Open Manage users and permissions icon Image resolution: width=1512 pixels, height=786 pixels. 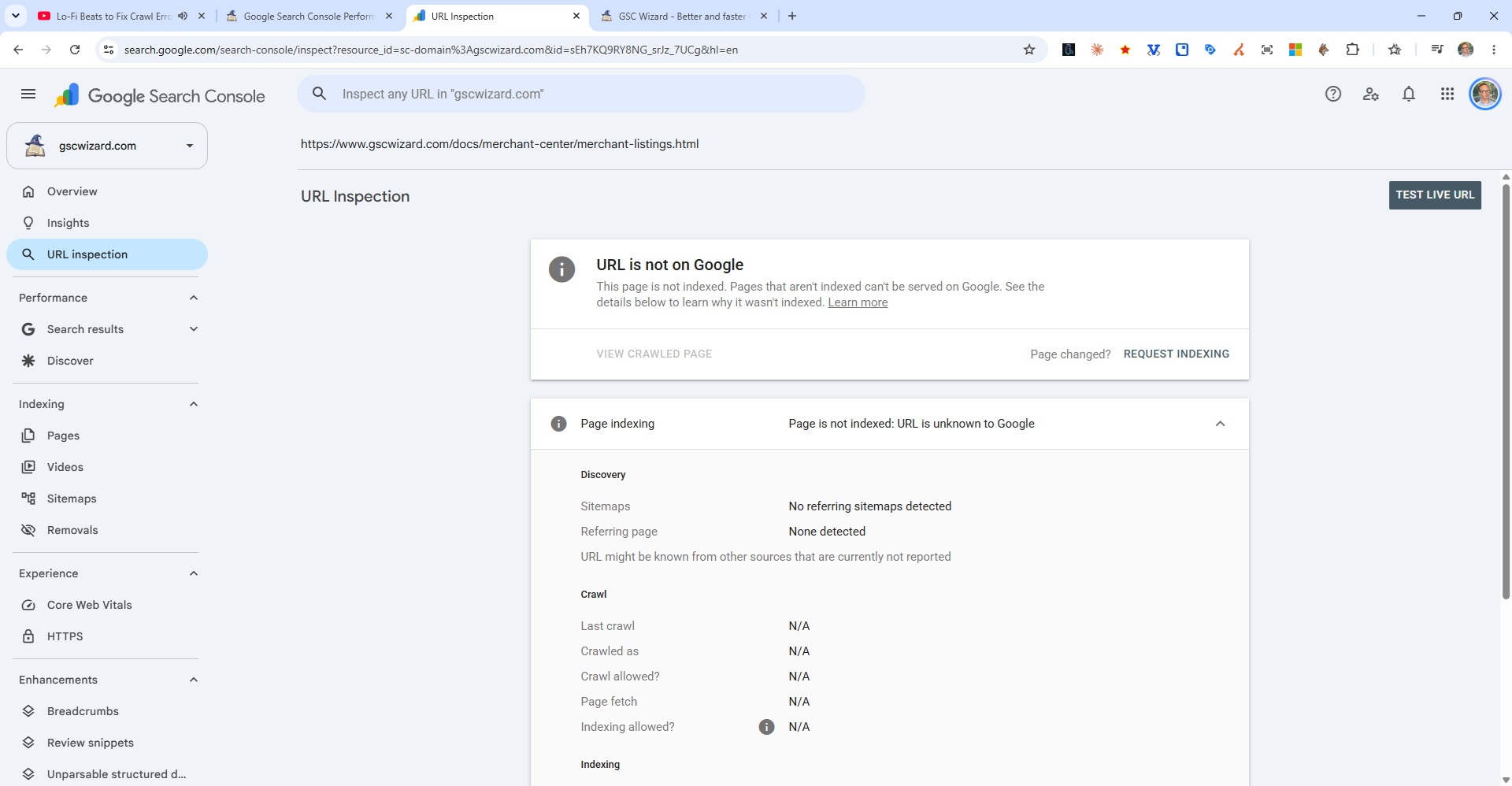1371,95
